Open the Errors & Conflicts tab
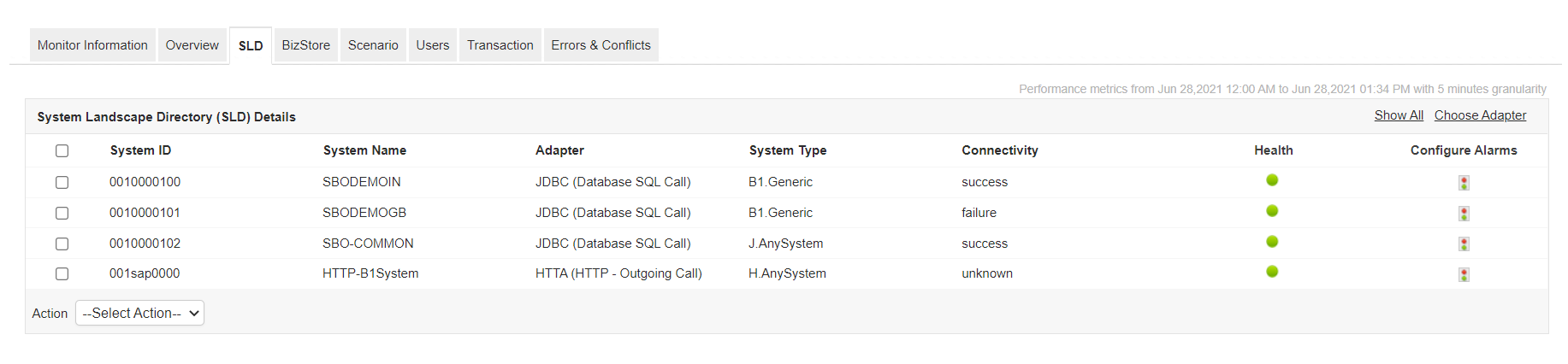 click(601, 45)
